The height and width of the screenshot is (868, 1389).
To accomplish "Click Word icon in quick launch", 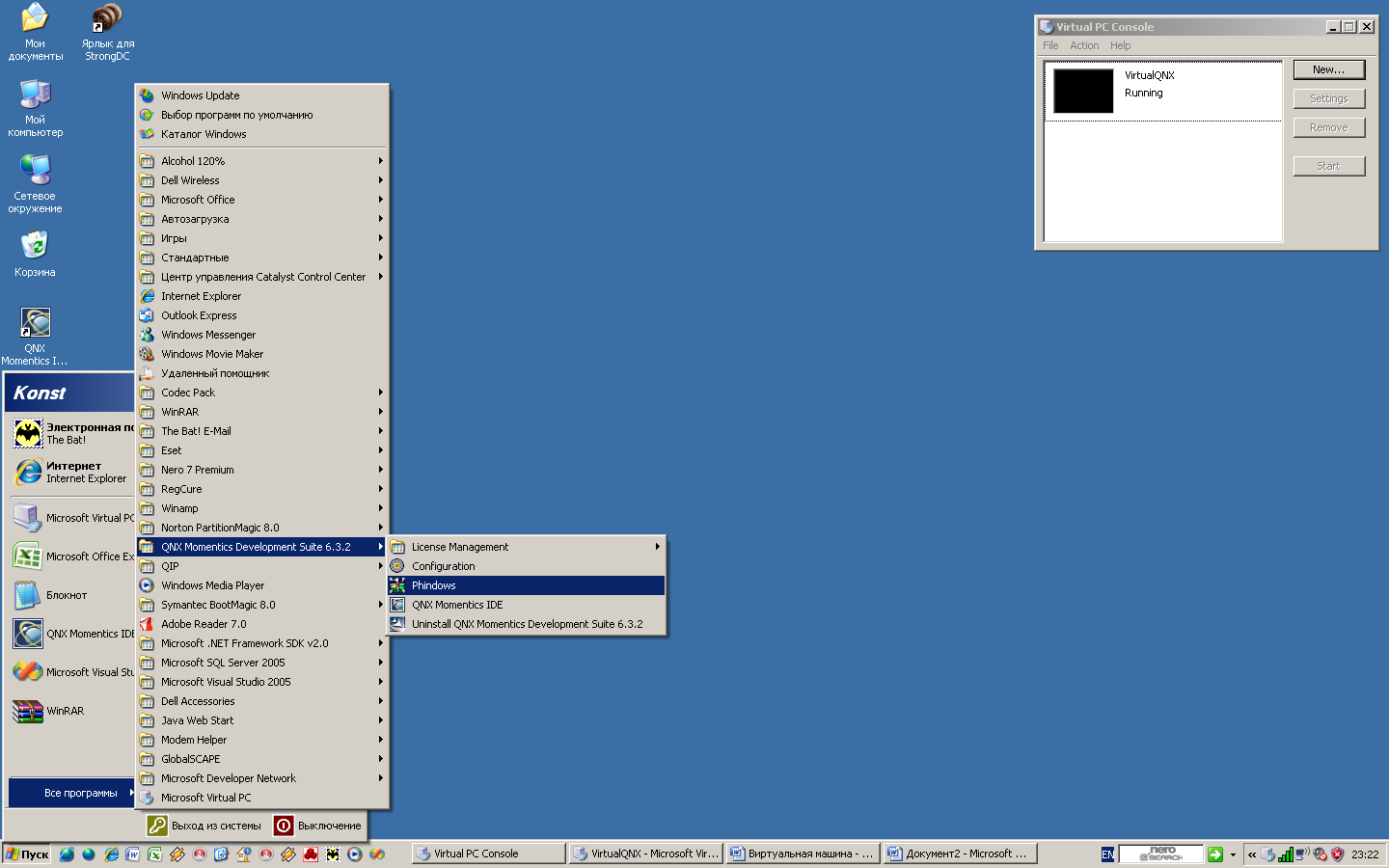I will click(133, 854).
